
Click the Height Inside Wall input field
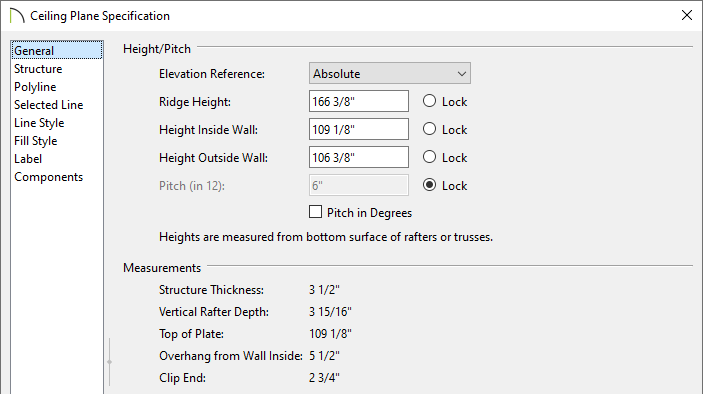[x=359, y=129]
